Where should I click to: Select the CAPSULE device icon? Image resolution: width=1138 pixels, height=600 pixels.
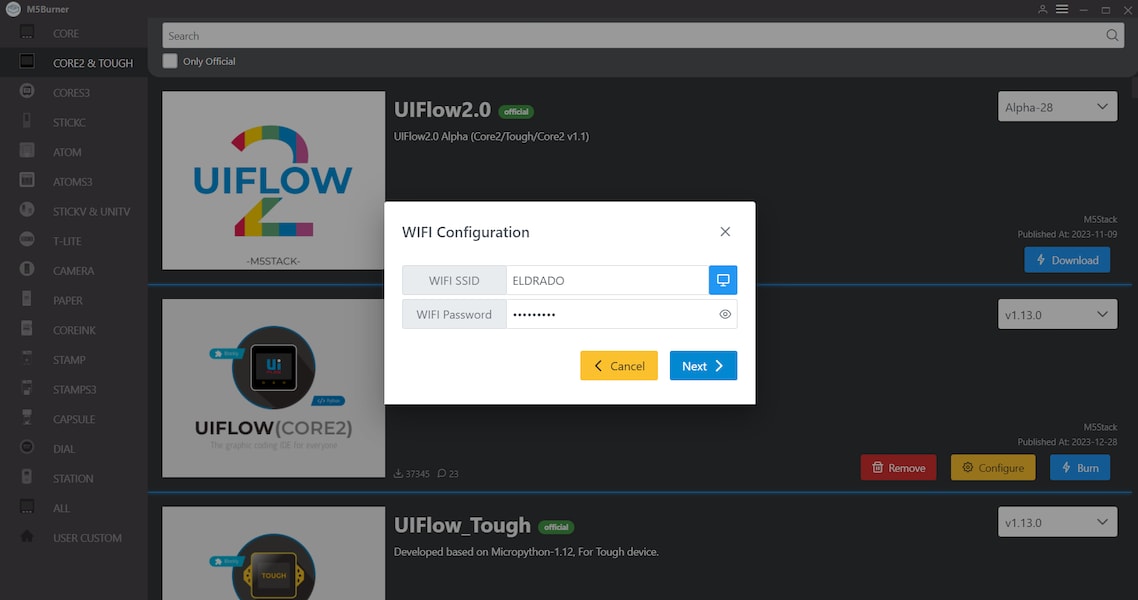click(x=27, y=418)
